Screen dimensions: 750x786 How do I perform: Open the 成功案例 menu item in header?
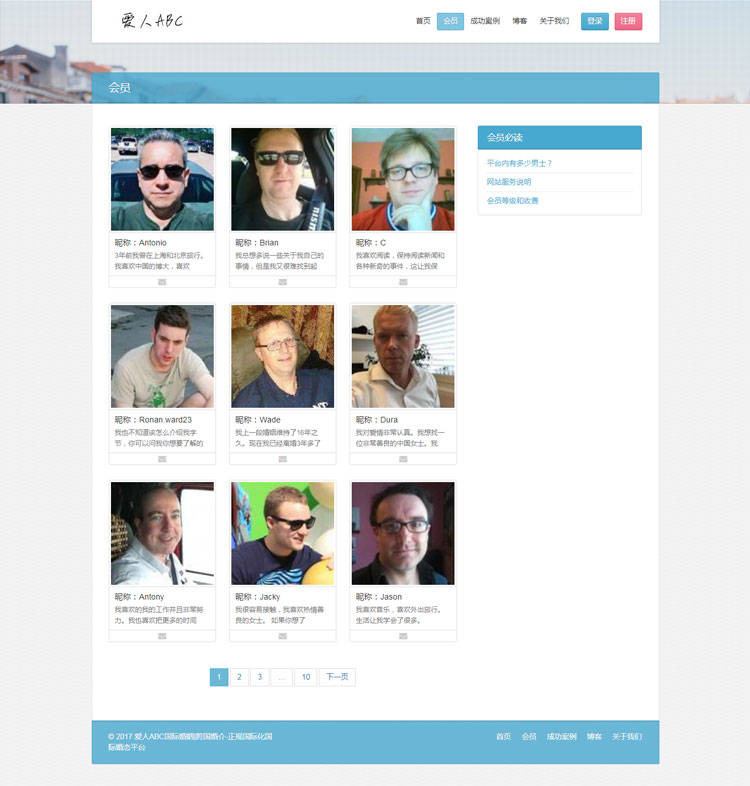click(x=485, y=21)
